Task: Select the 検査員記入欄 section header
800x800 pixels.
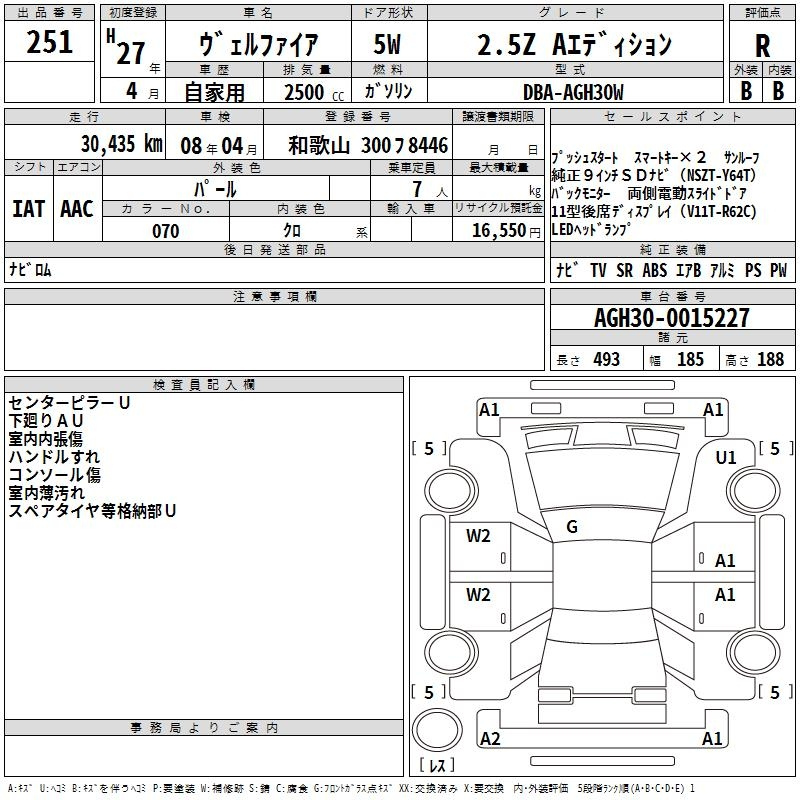Action: [204, 385]
